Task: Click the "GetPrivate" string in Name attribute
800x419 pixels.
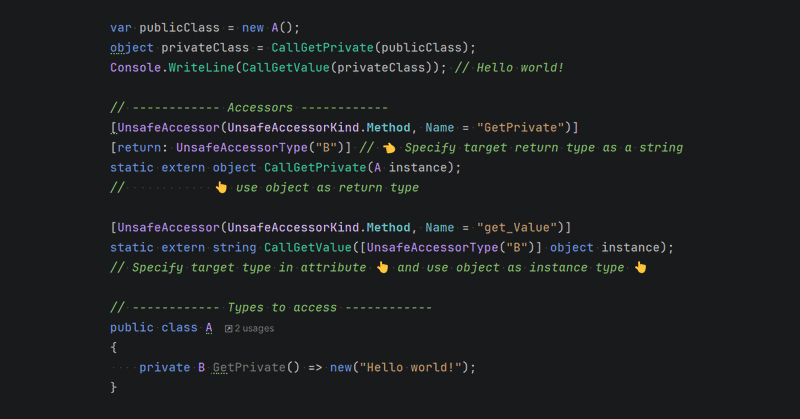Action: point(520,128)
